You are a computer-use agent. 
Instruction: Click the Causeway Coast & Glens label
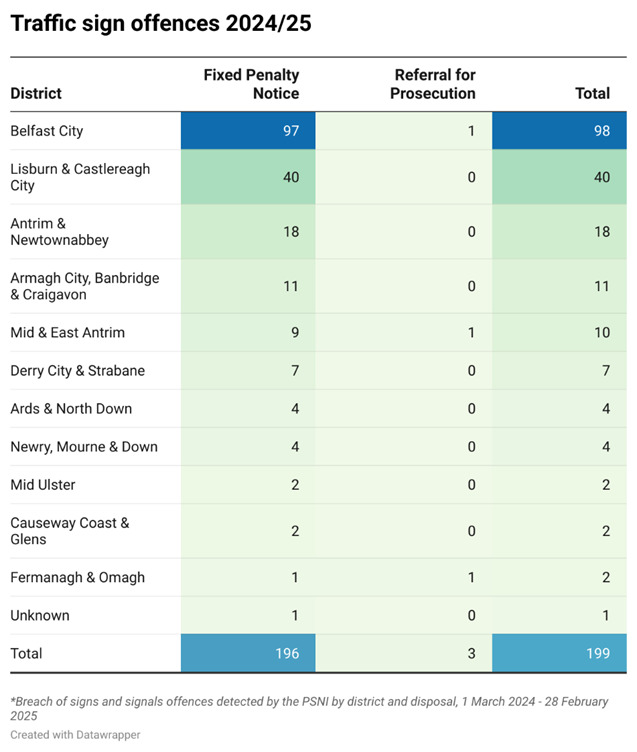(x=70, y=531)
